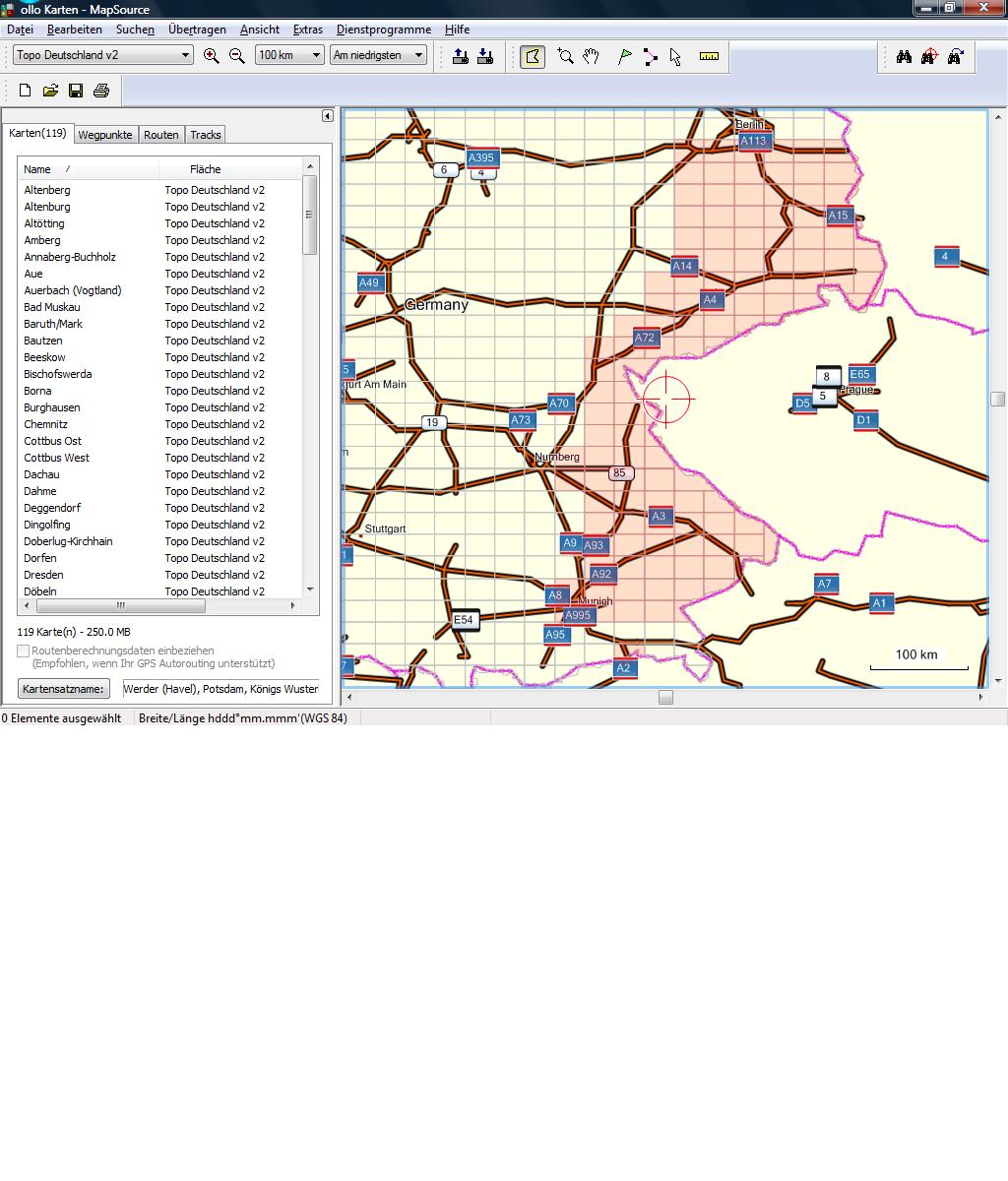
Task: Open the Bearbeiten menu
Action: (75, 30)
